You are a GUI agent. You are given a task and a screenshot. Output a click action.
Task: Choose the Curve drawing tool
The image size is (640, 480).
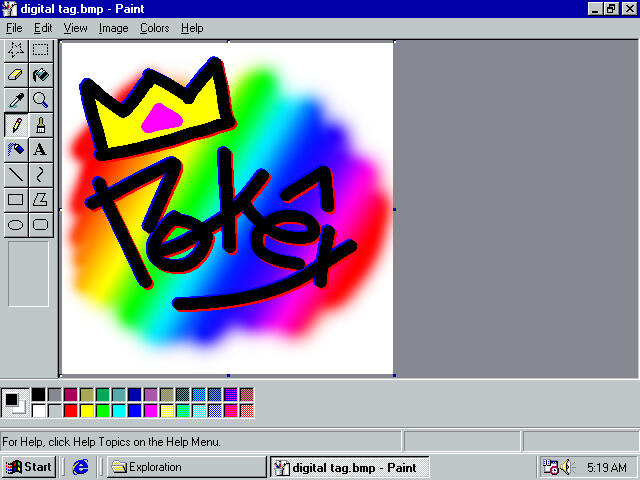coord(40,174)
